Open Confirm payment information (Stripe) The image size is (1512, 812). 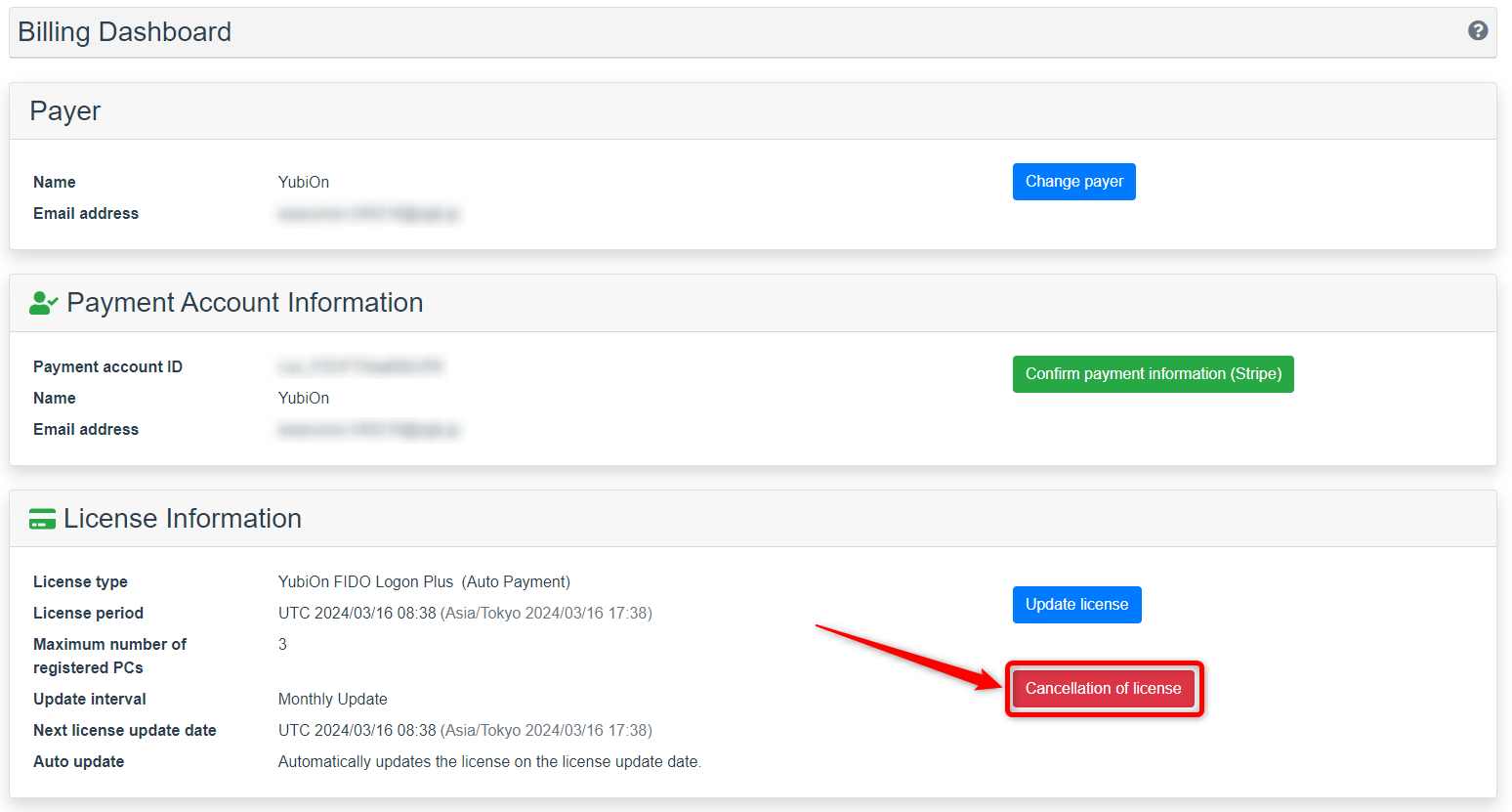1154,374
